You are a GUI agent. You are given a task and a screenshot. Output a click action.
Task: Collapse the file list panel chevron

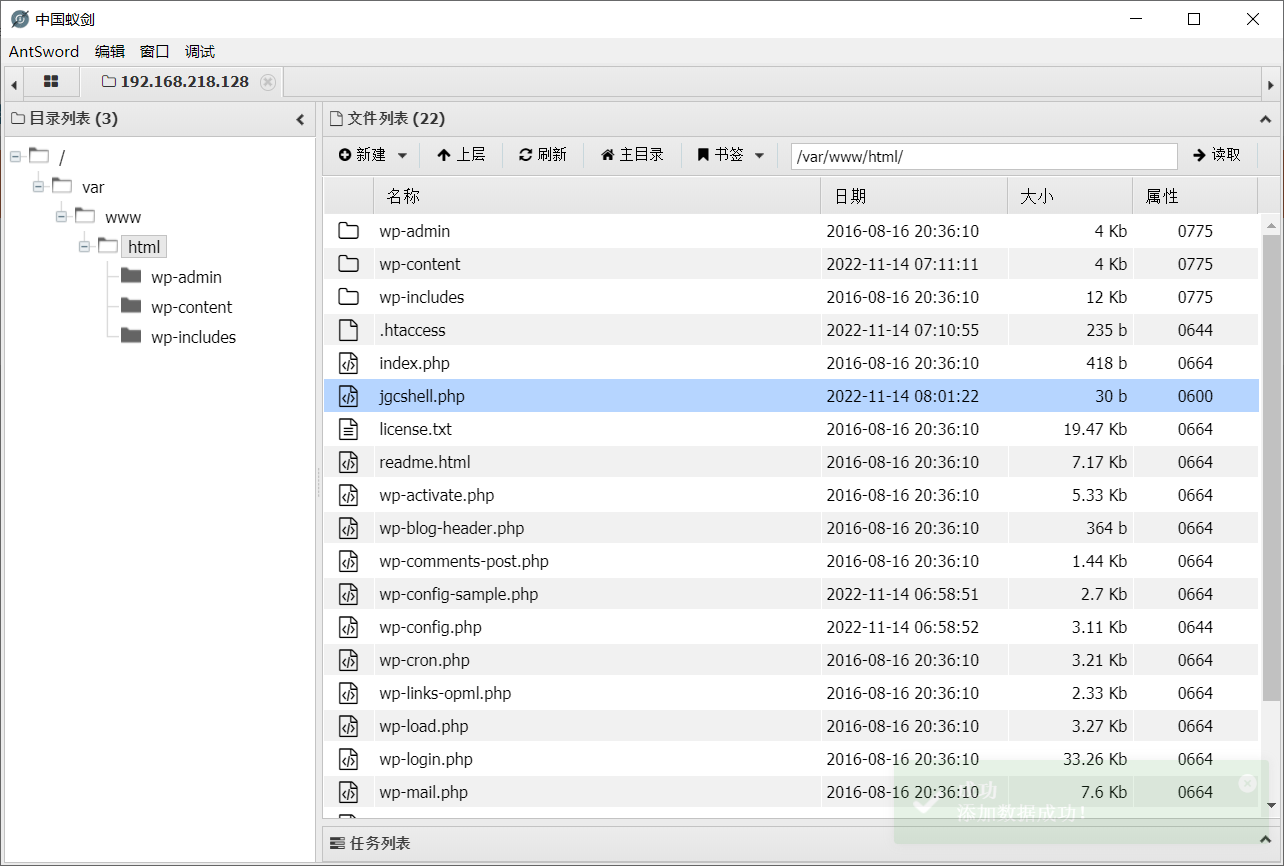[x=1265, y=119]
